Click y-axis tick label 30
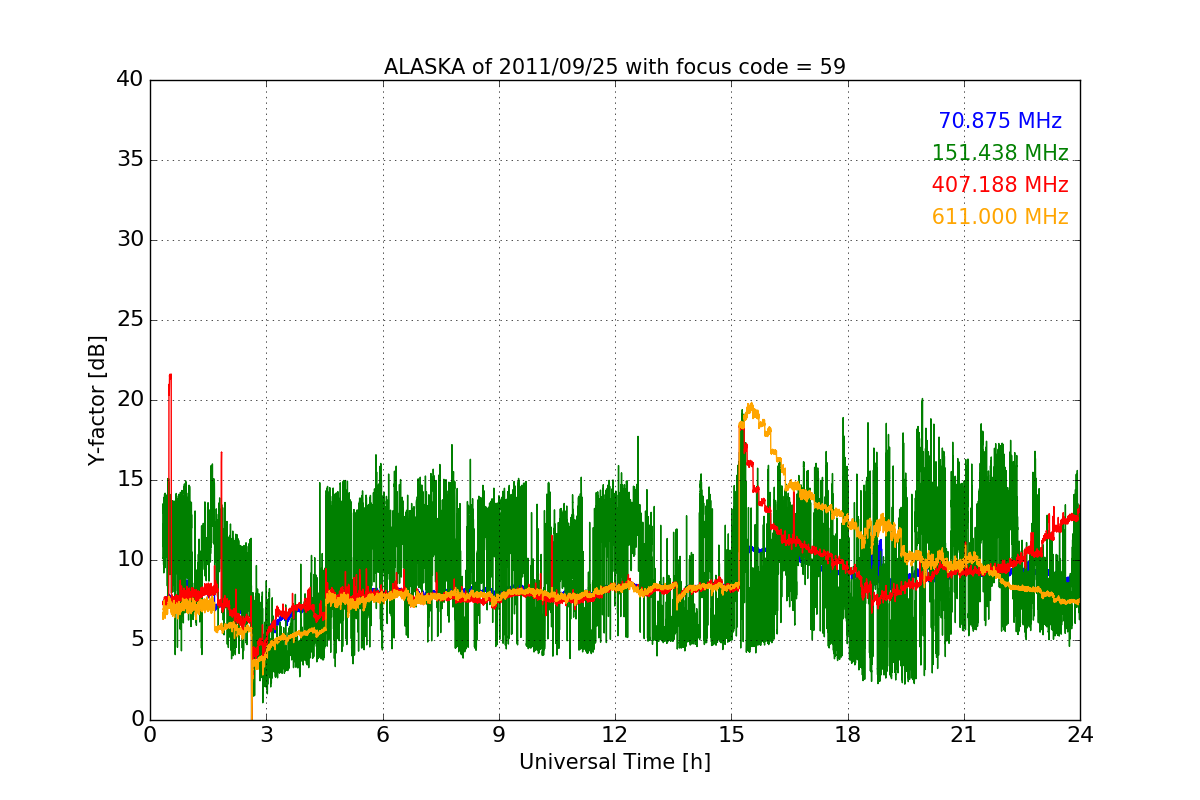The width and height of the screenshot is (1200, 800). [130, 240]
